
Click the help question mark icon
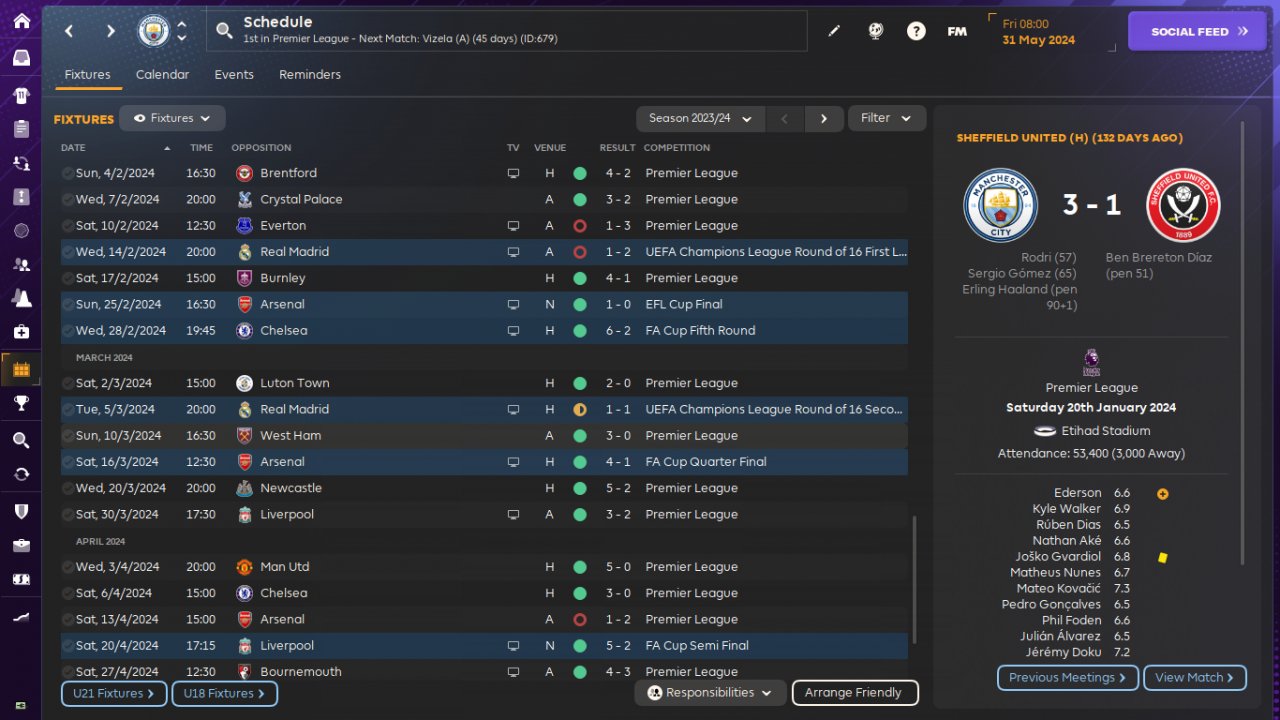point(916,31)
